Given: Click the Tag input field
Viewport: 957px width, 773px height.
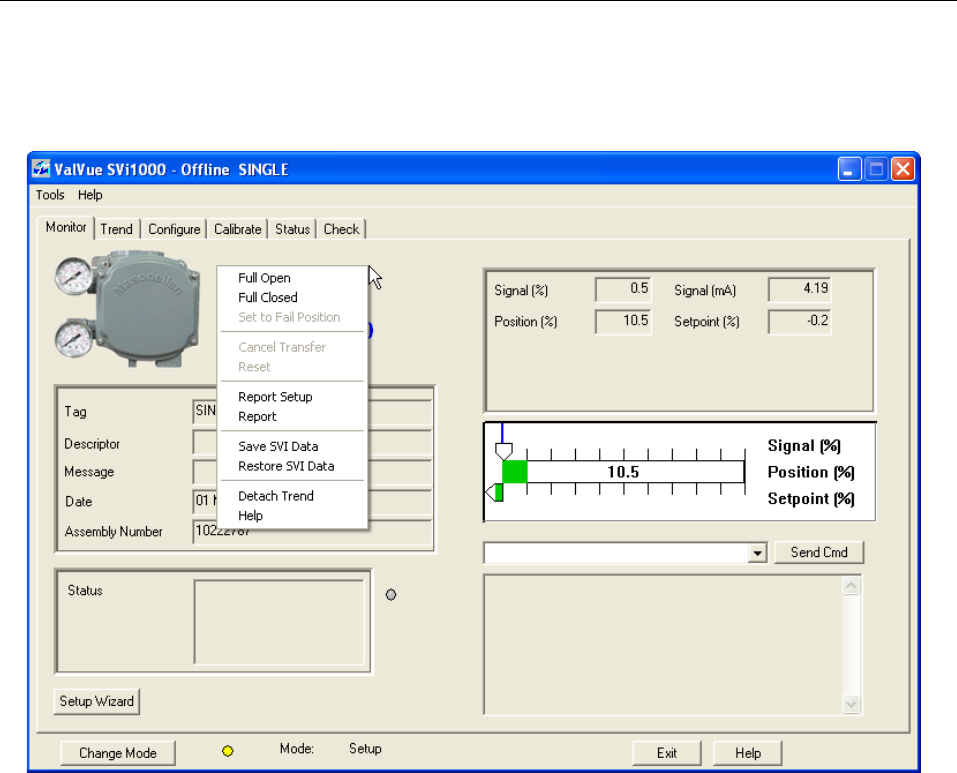Looking at the screenshot, I should (x=312, y=411).
